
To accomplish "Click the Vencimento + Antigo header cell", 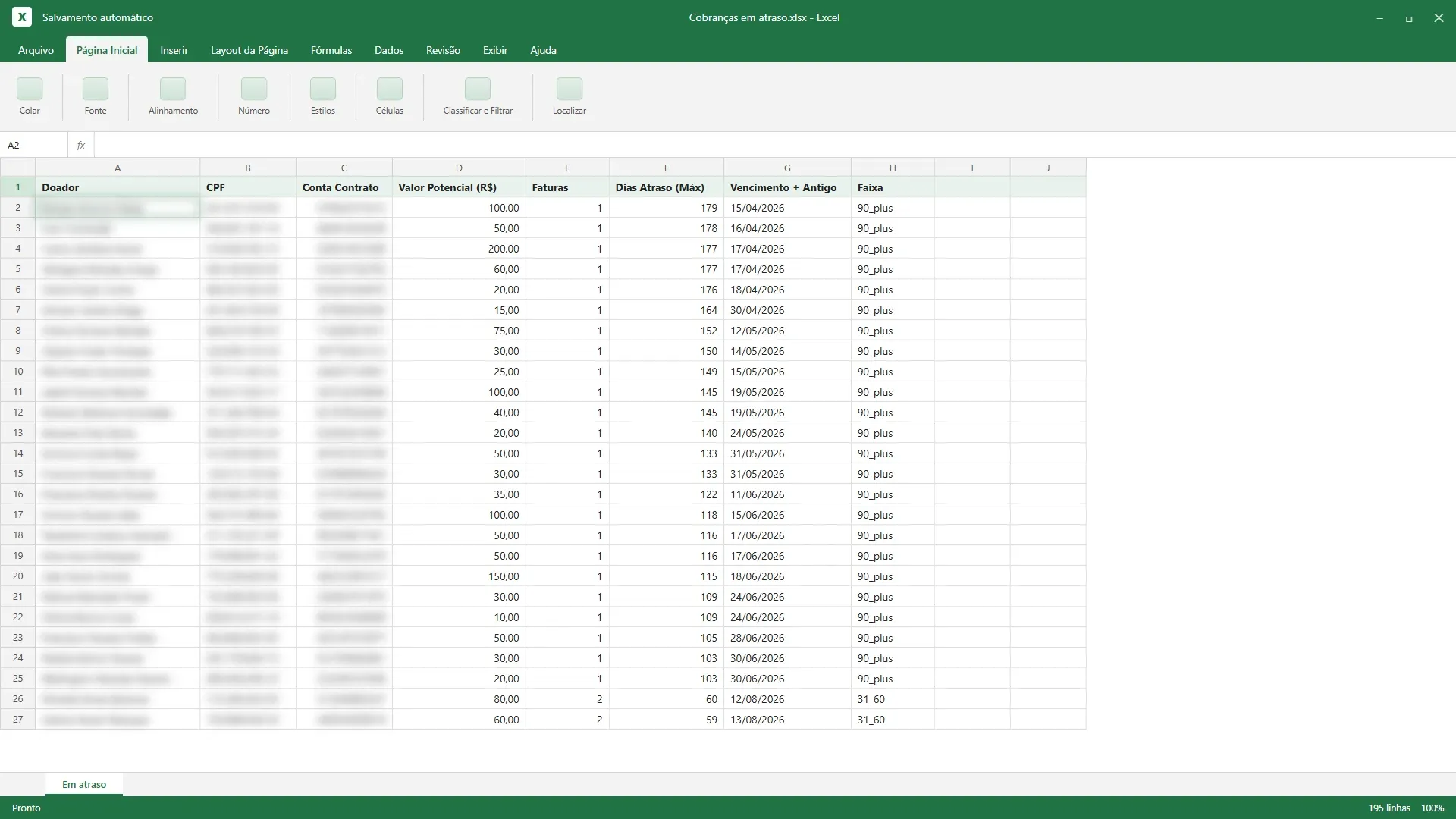I will tap(787, 187).
